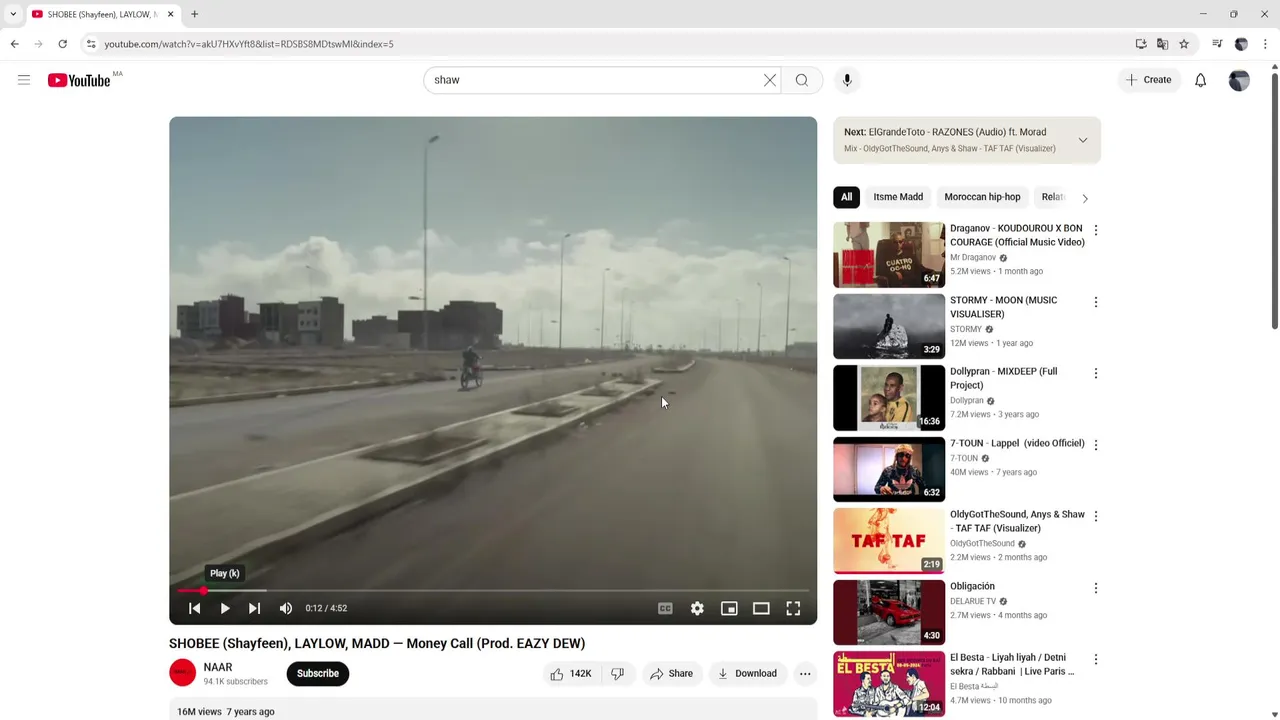1280x720 pixels.
Task: Subscribe to NAAR channel
Action: coord(318,674)
